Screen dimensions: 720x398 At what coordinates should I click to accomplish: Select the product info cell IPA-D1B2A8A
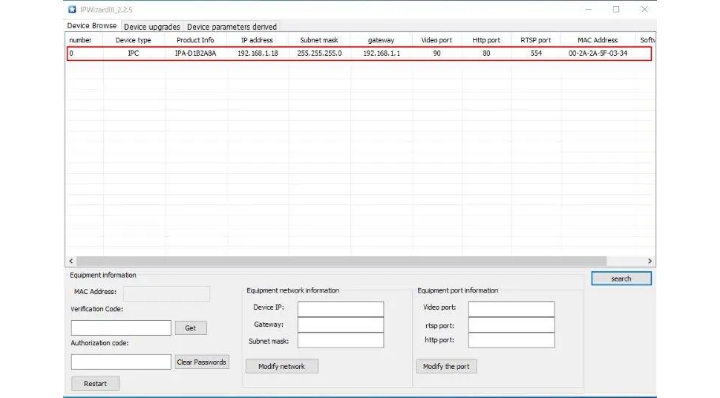195,53
